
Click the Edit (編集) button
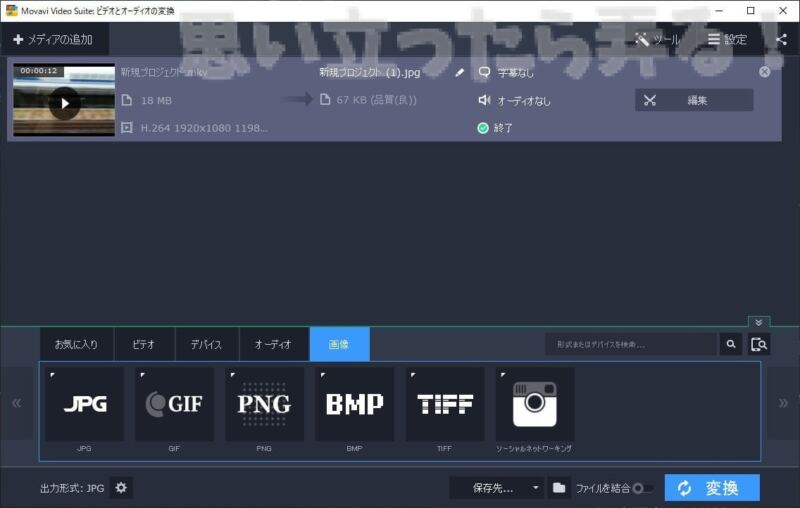click(x=694, y=100)
